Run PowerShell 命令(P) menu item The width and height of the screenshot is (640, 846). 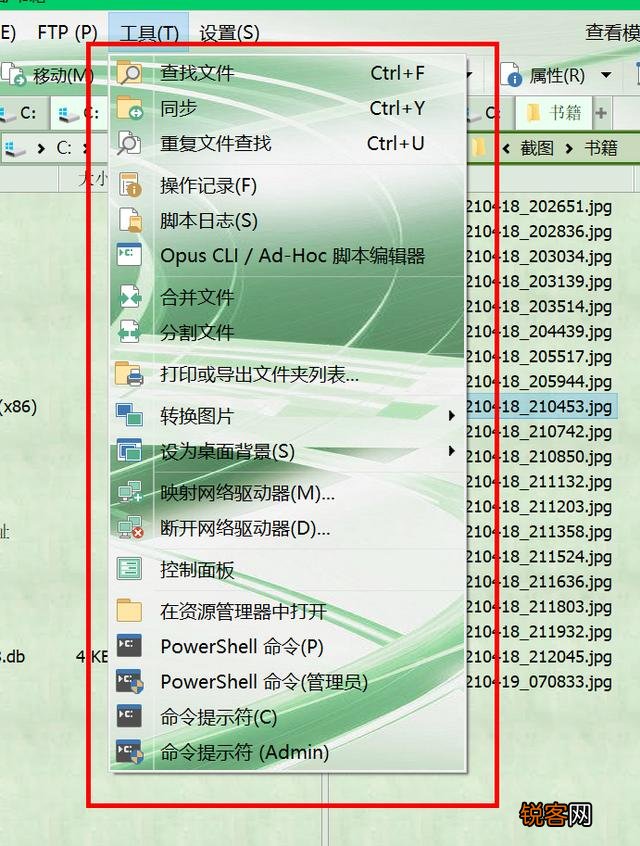tap(288, 646)
